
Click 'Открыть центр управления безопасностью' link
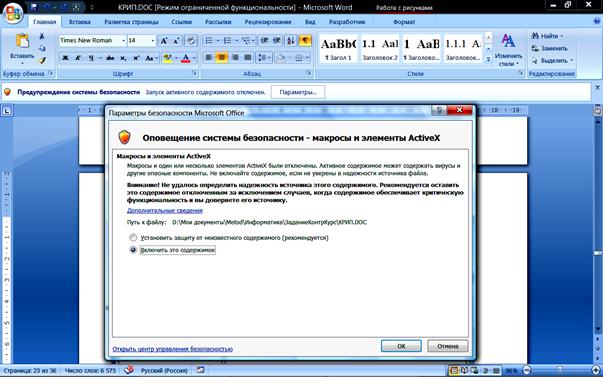coord(173,349)
